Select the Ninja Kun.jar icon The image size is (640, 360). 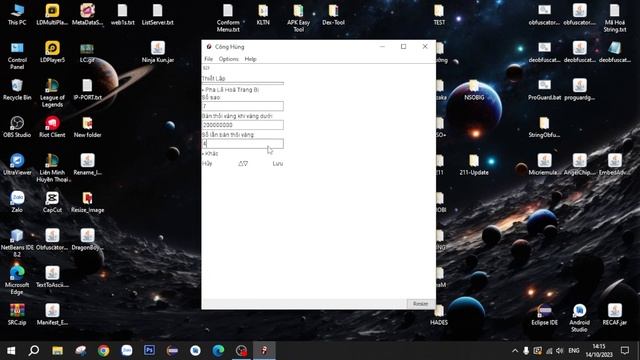point(158,52)
